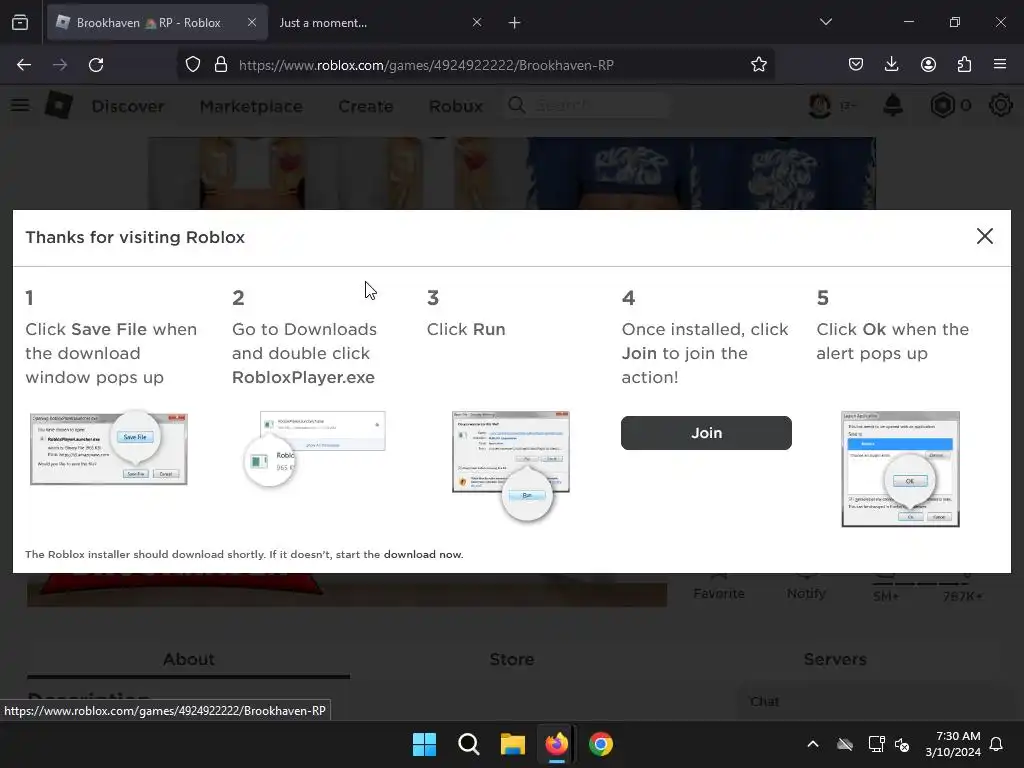Click the Firefox taskbar icon

point(556,744)
